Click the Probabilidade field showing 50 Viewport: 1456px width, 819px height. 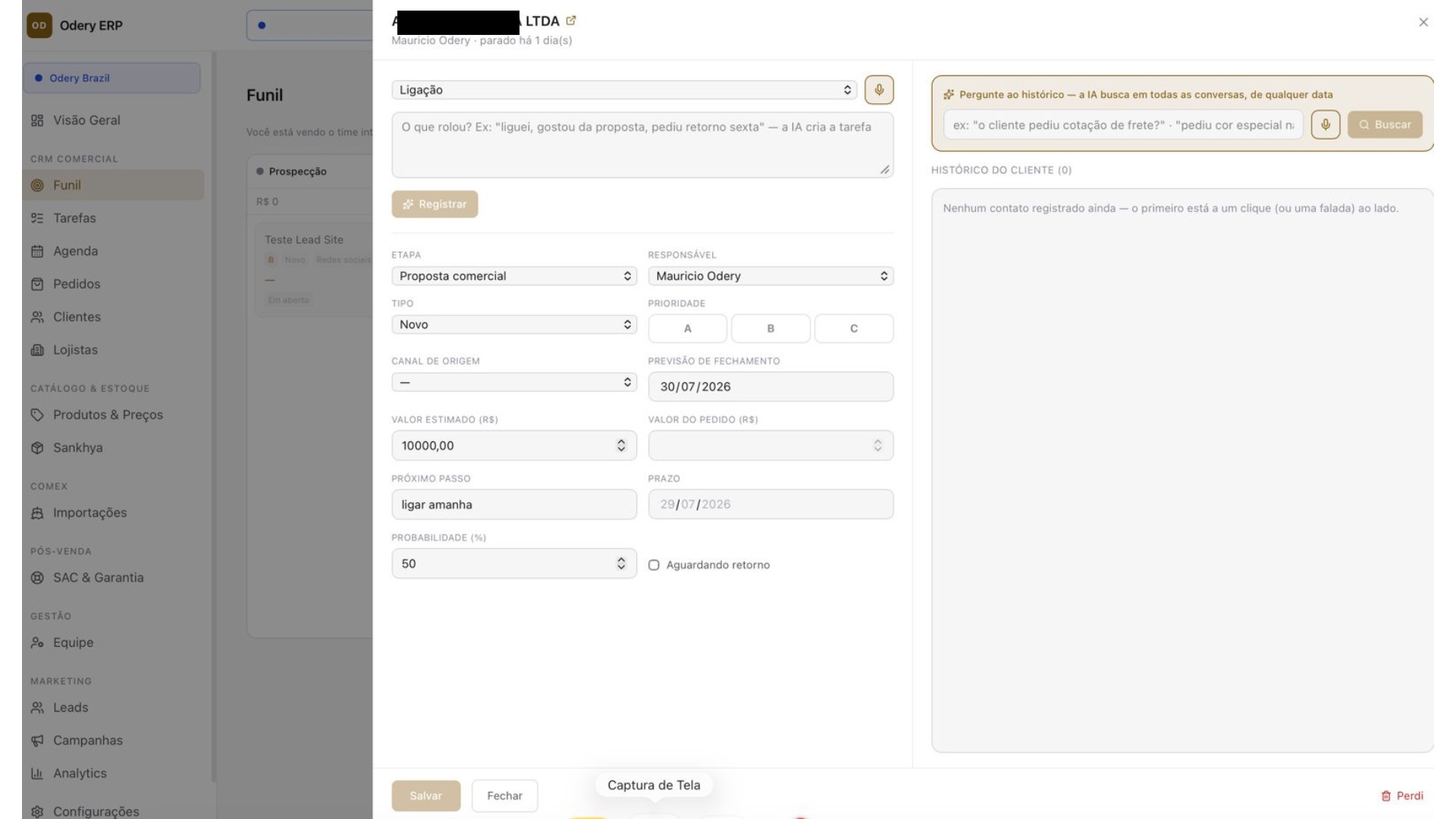pos(514,563)
